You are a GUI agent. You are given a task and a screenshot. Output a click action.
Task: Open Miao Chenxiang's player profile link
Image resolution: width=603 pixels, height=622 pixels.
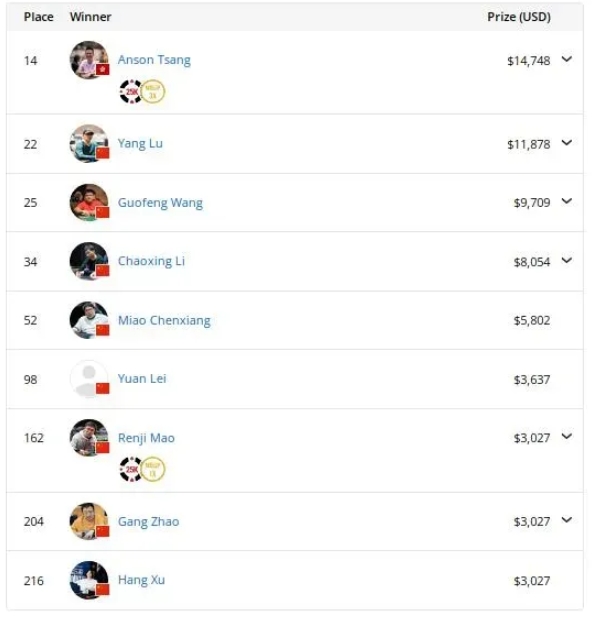164,321
